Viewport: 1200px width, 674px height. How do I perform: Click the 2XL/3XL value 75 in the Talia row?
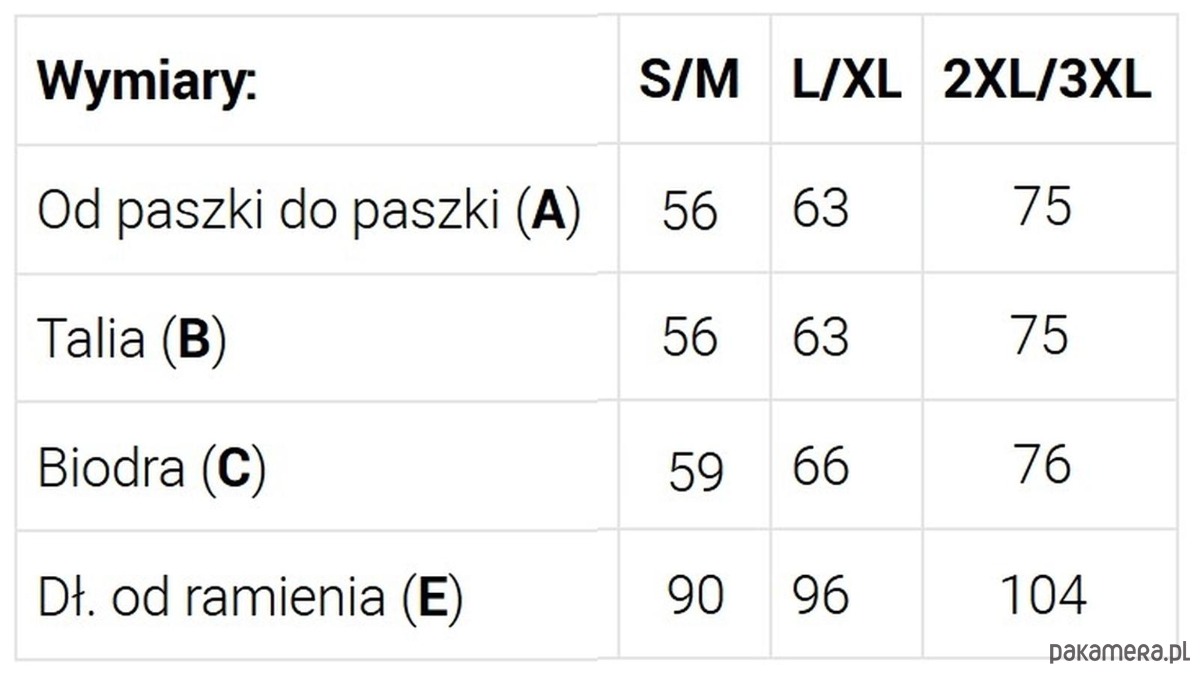[1042, 335]
